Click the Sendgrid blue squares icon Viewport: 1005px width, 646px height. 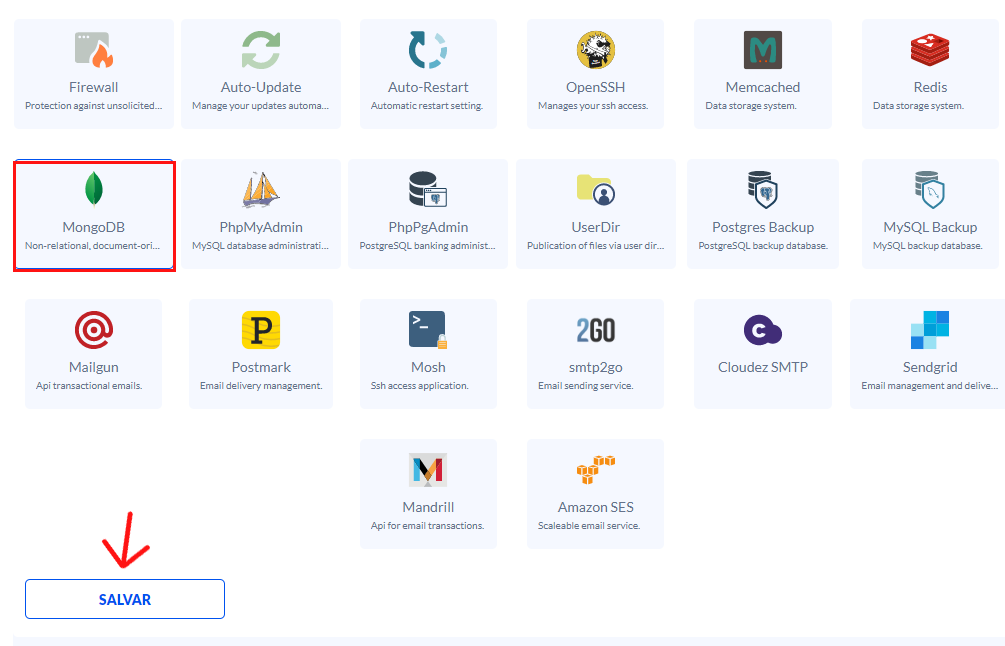click(930, 329)
